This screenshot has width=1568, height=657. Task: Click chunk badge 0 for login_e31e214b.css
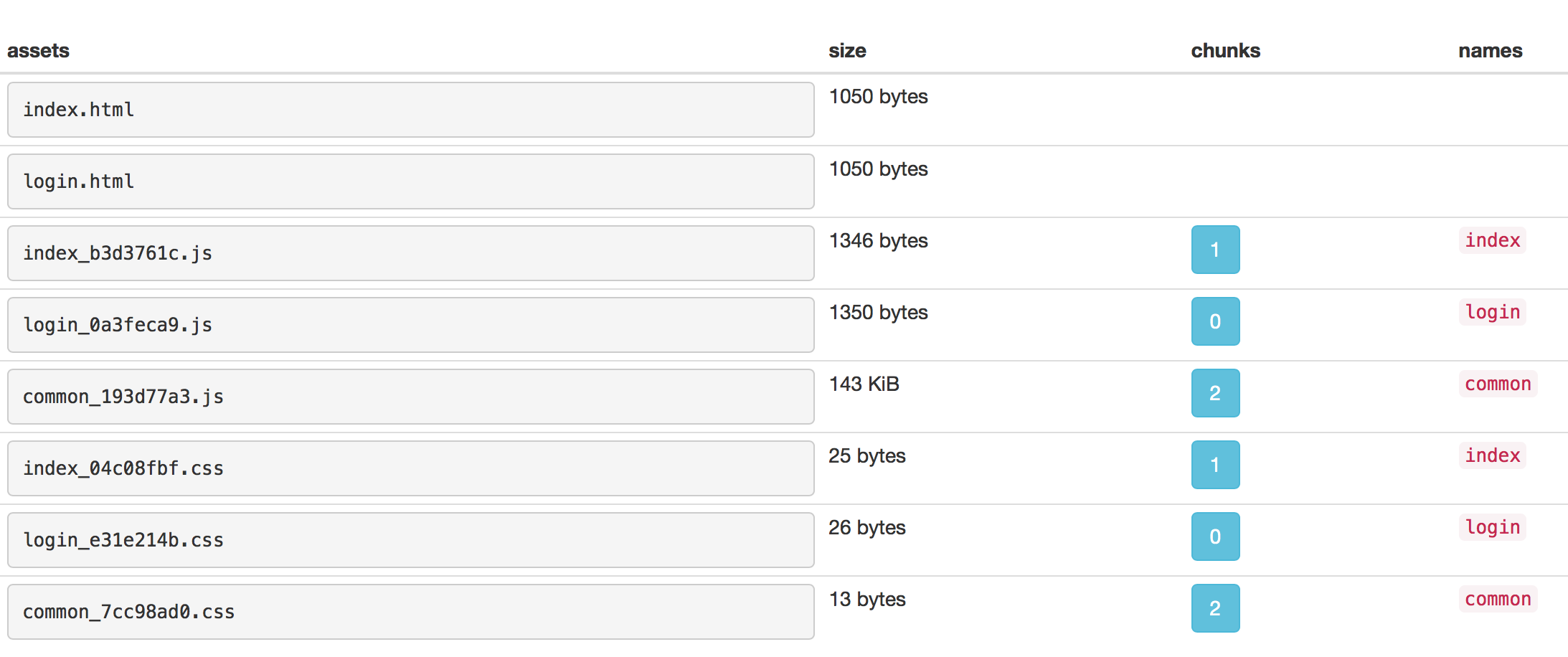1215,537
